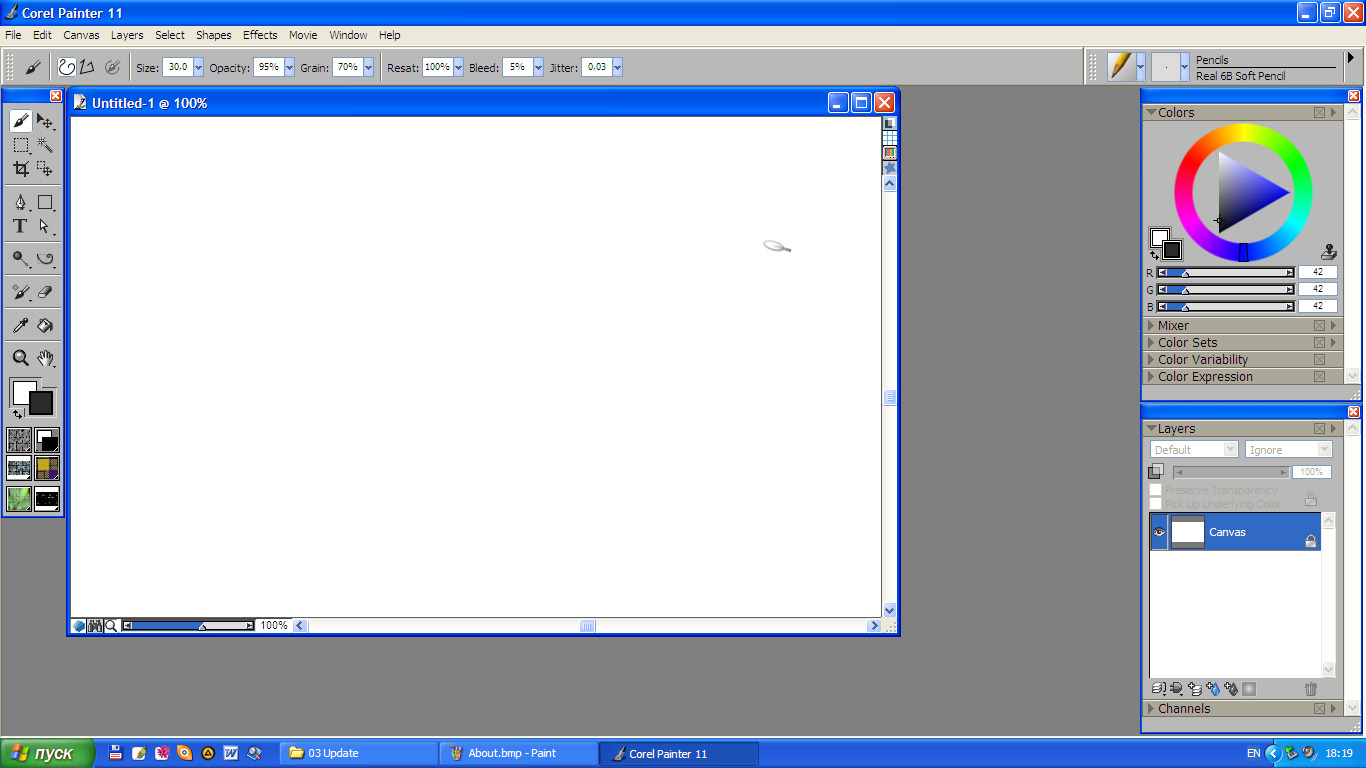The width and height of the screenshot is (1366, 768).
Task: Hide the Canvas layer using eye icon
Action: pos(1159,532)
